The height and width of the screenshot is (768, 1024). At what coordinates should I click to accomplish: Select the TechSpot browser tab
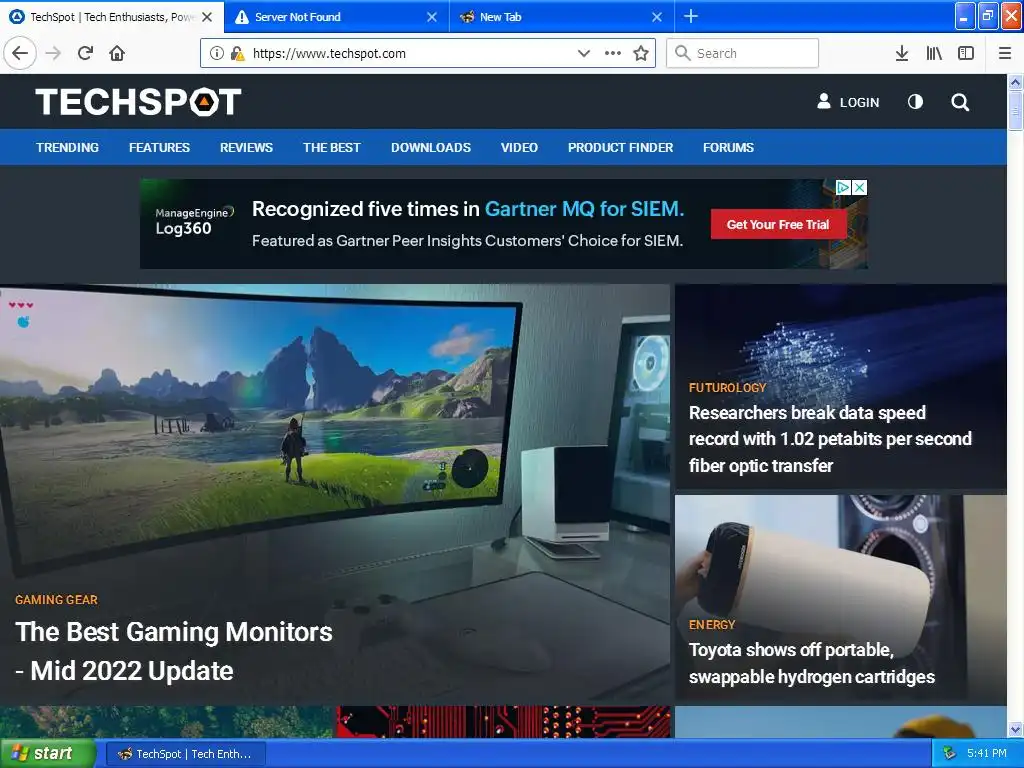click(x=112, y=16)
